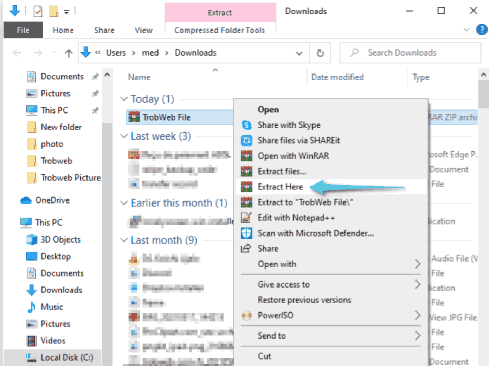
Task: Open the File menu tab
Action: (23, 30)
